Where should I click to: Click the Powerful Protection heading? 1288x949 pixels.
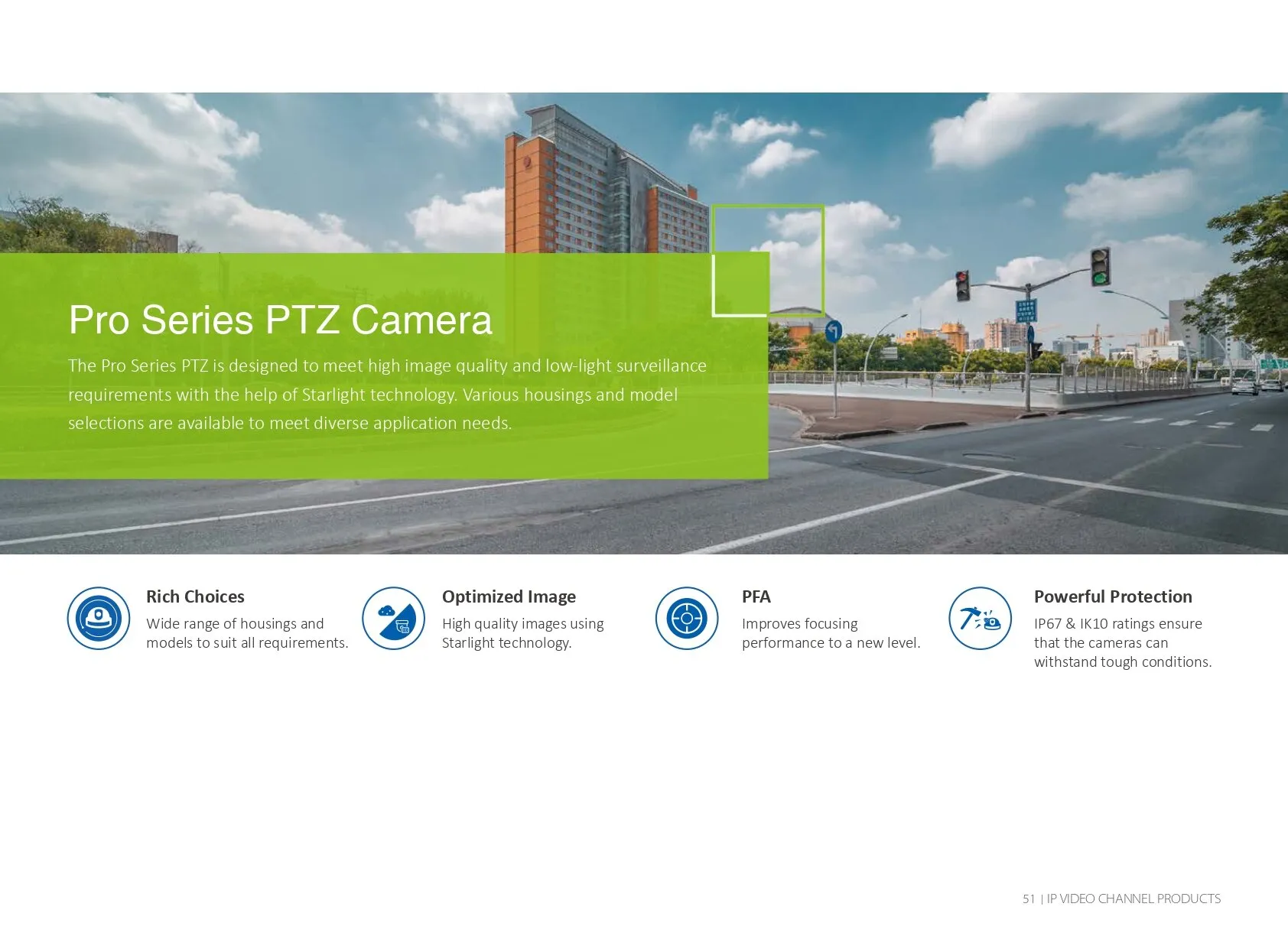coord(1113,596)
